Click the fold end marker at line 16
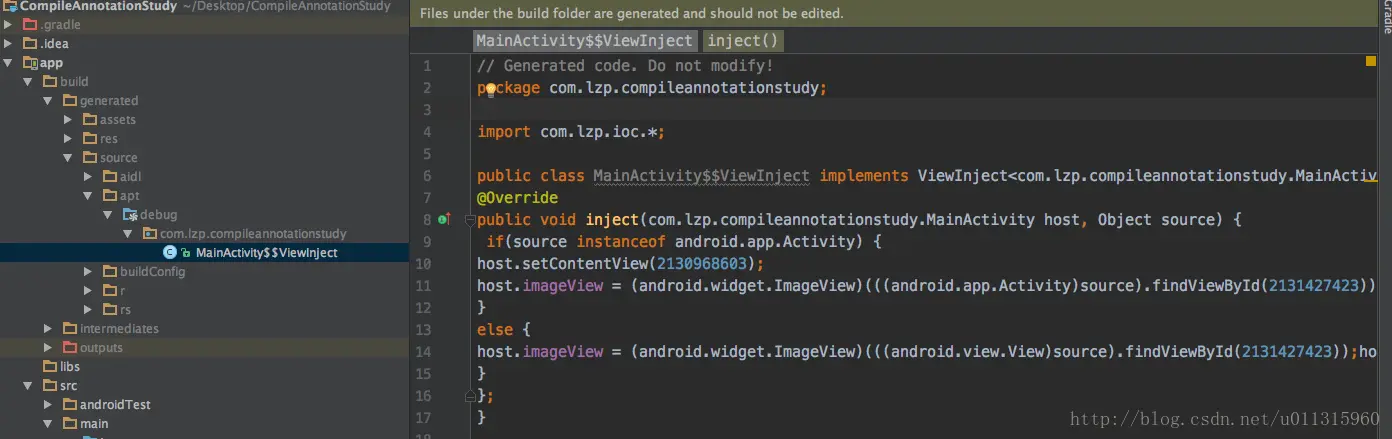 click(x=470, y=395)
